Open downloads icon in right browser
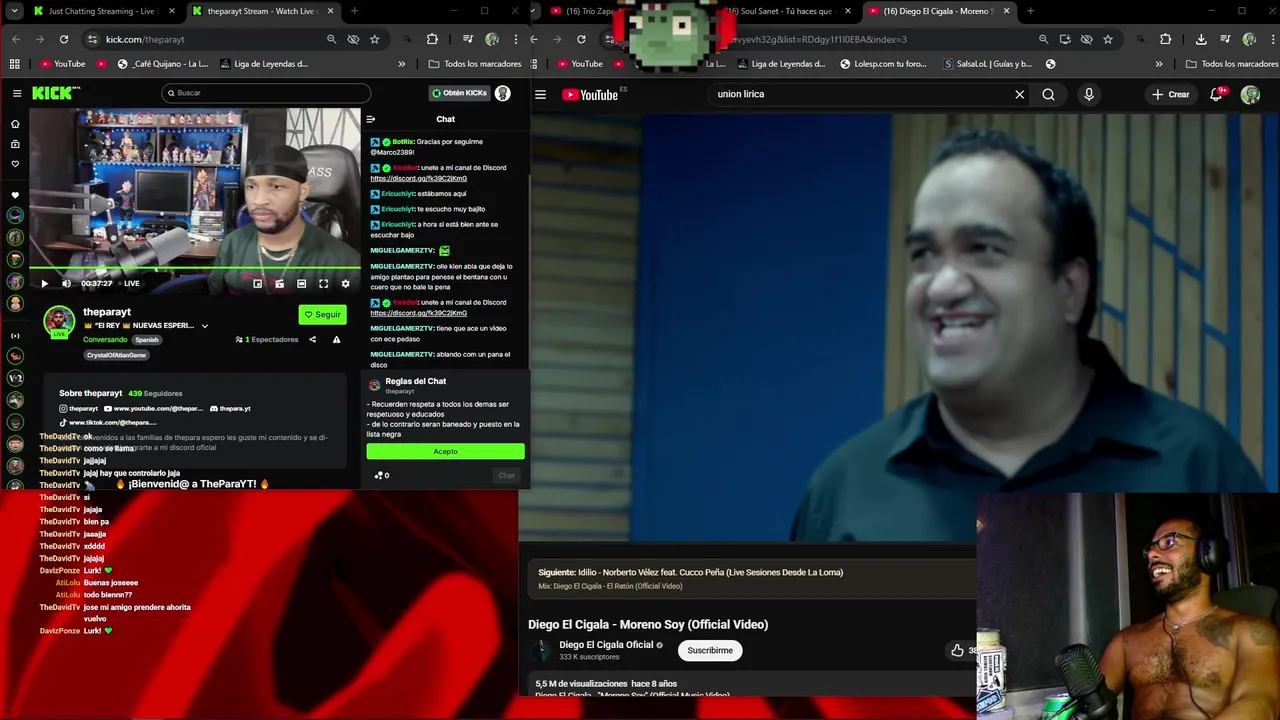The image size is (1280, 720). [1201, 39]
